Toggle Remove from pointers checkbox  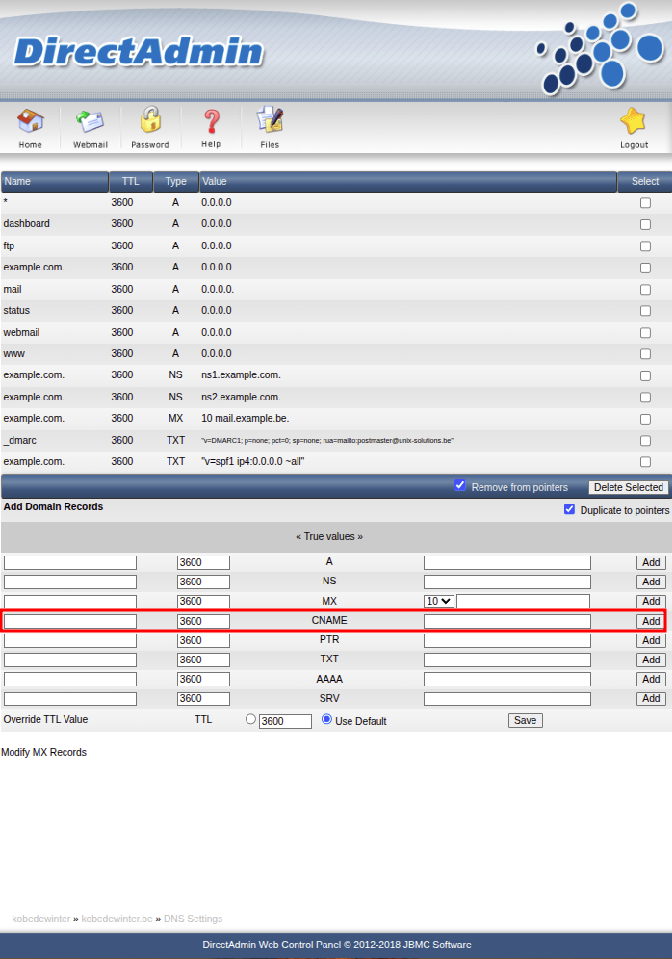(x=460, y=486)
